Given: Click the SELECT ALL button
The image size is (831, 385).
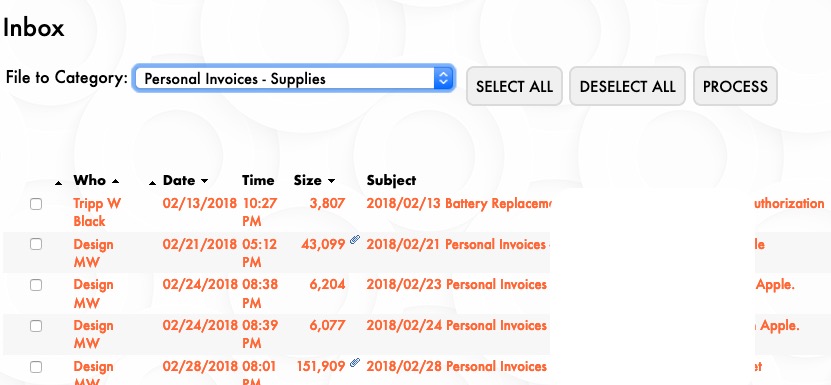Looking at the screenshot, I should [514, 86].
